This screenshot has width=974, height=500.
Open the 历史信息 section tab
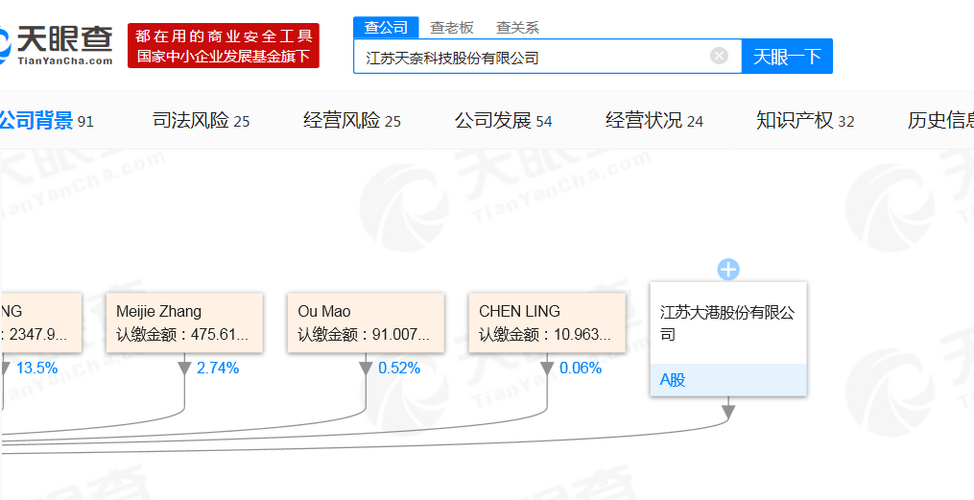pyautogui.click(x=940, y=120)
